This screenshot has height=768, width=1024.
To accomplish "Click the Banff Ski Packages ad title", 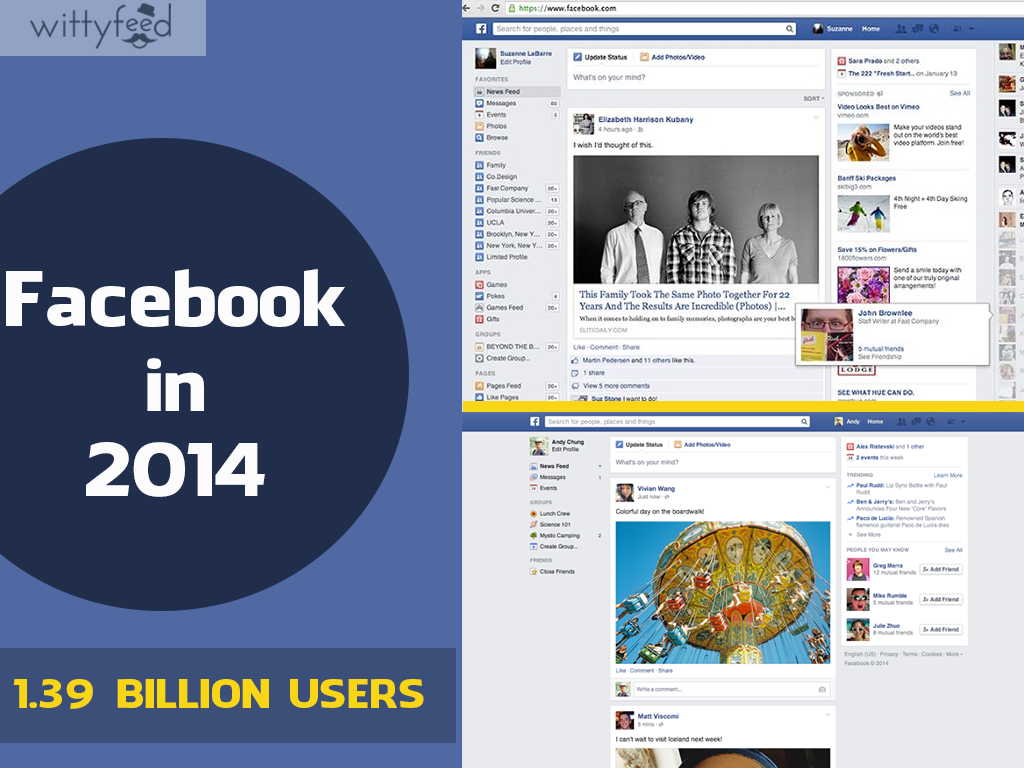I will click(867, 178).
